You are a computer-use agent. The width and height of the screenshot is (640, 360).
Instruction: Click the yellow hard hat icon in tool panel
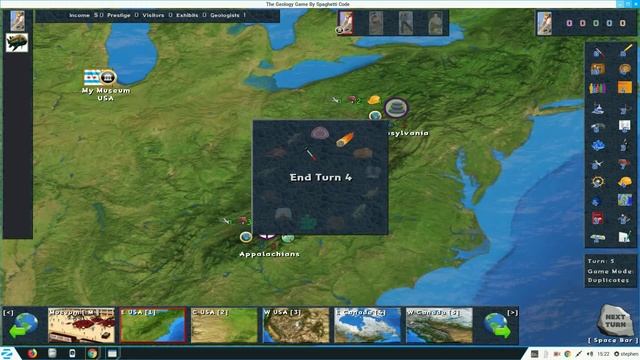pos(624,182)
